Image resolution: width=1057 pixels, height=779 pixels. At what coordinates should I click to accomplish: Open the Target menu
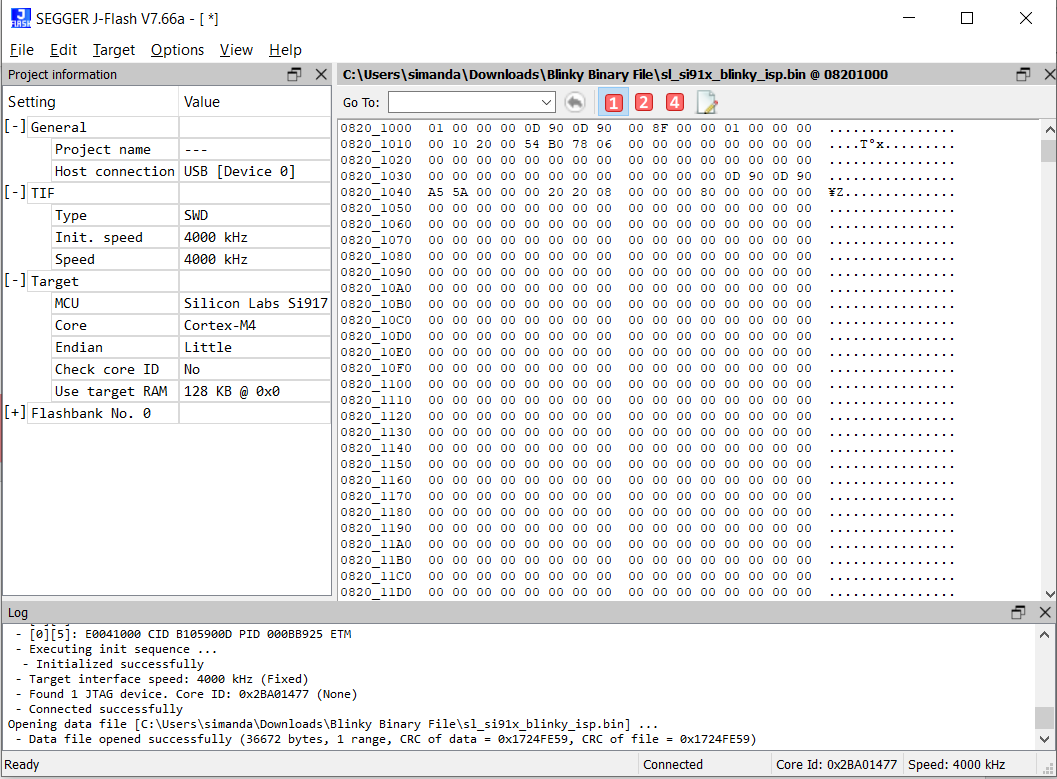pyautogui.click(x=114, y=50)
